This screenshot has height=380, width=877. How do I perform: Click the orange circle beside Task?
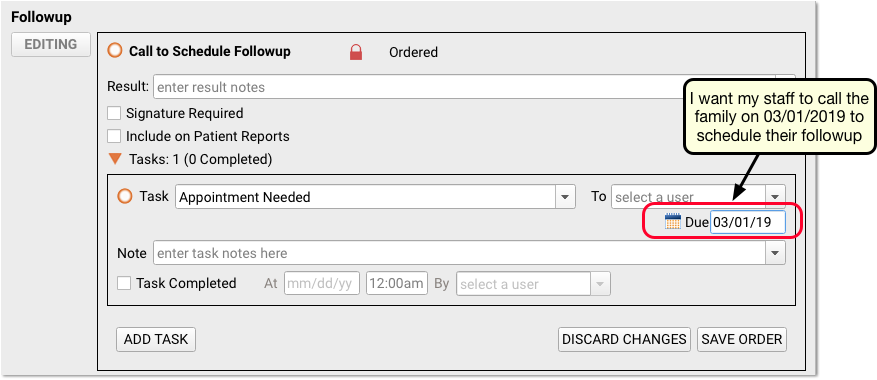tap(125, 196)
